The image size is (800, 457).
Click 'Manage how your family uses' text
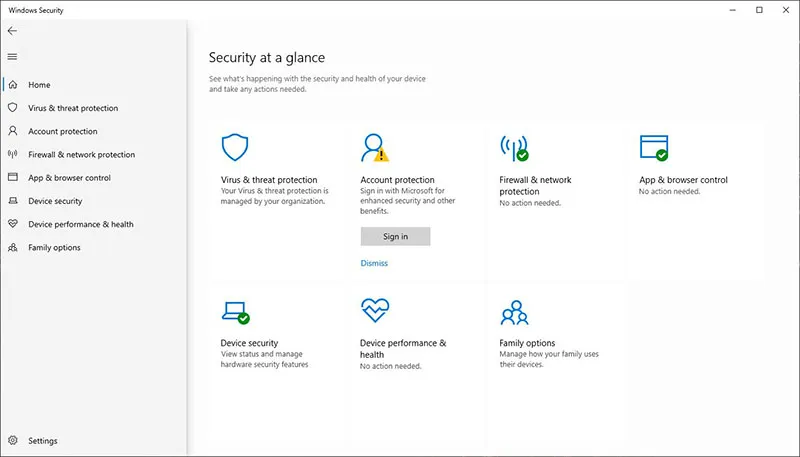coord(549,354)
